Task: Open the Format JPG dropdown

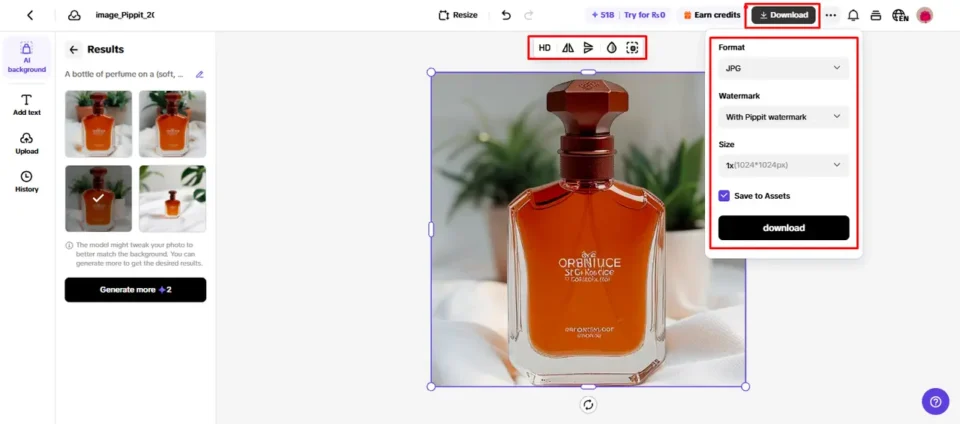Action: click(x=783, y=68)
